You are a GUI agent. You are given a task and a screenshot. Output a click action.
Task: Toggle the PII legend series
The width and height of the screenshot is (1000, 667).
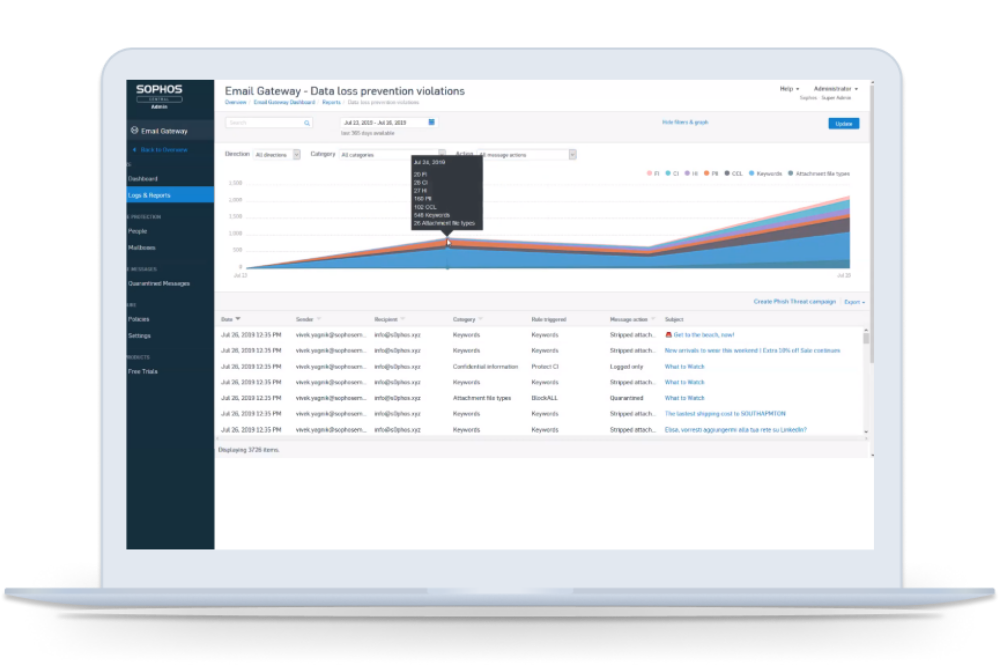tap(711, 173)
